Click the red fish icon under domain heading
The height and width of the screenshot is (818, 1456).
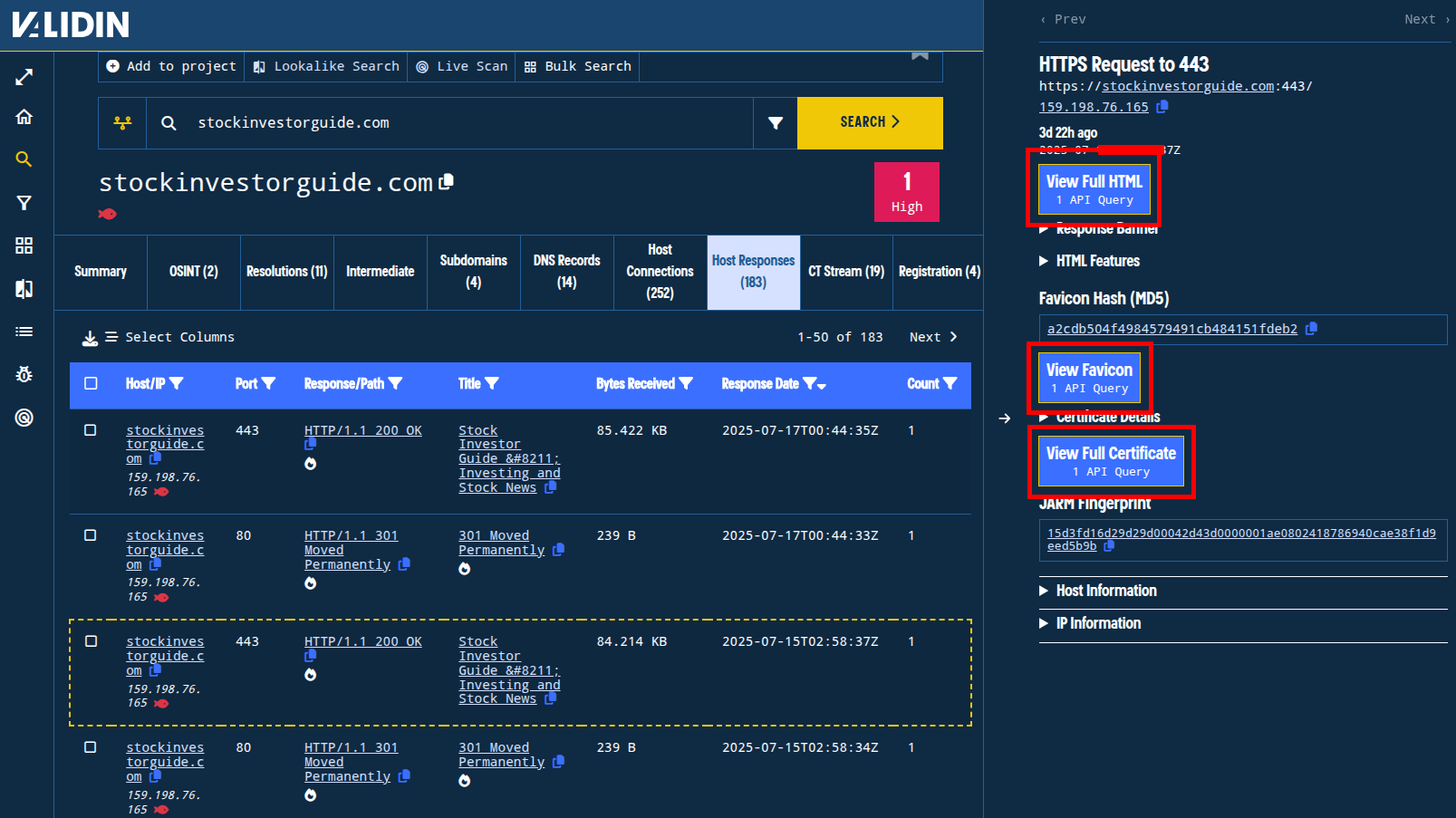(x=108, y=215)
